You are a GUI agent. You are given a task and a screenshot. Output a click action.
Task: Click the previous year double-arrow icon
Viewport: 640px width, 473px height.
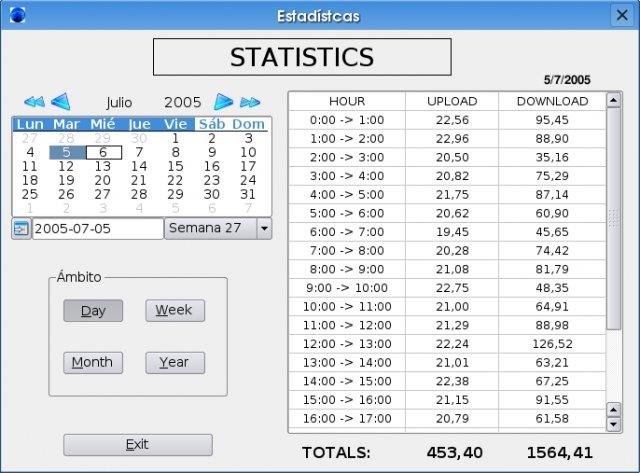pos(34,102)
